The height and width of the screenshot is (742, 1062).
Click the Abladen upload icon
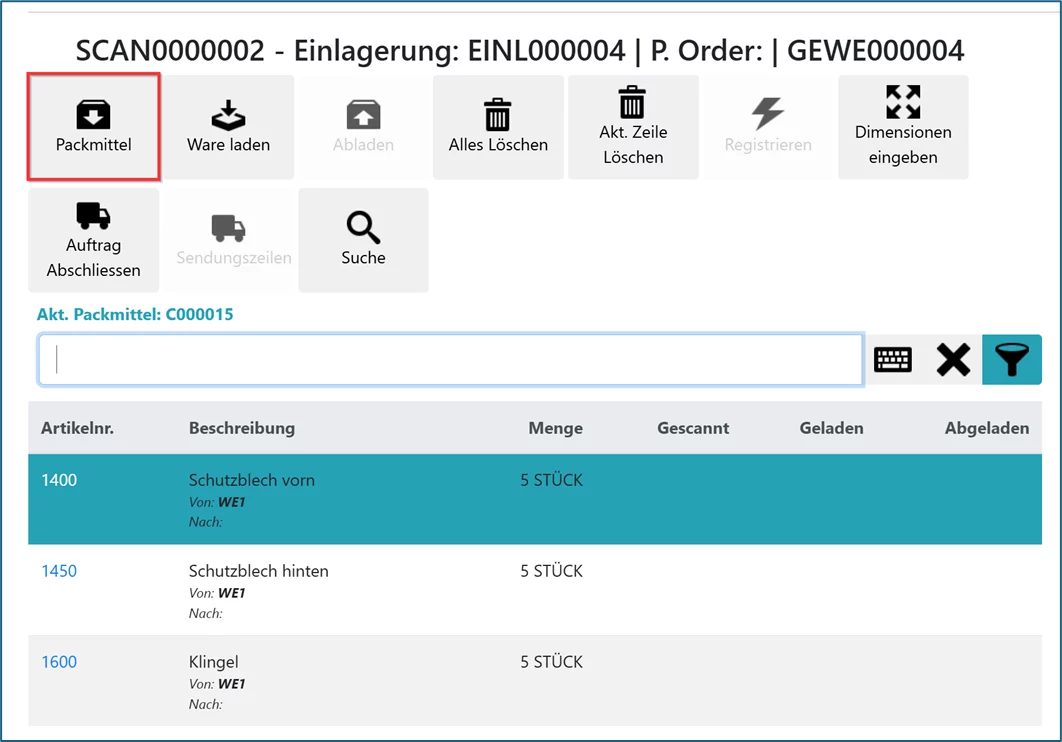(x=363, y=127)
